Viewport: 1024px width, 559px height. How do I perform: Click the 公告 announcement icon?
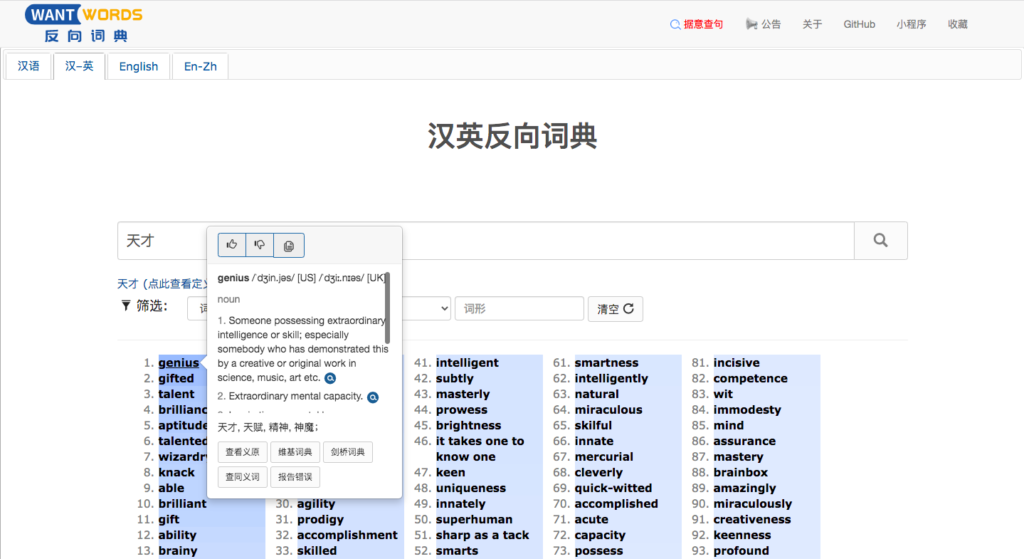point(752,24)
